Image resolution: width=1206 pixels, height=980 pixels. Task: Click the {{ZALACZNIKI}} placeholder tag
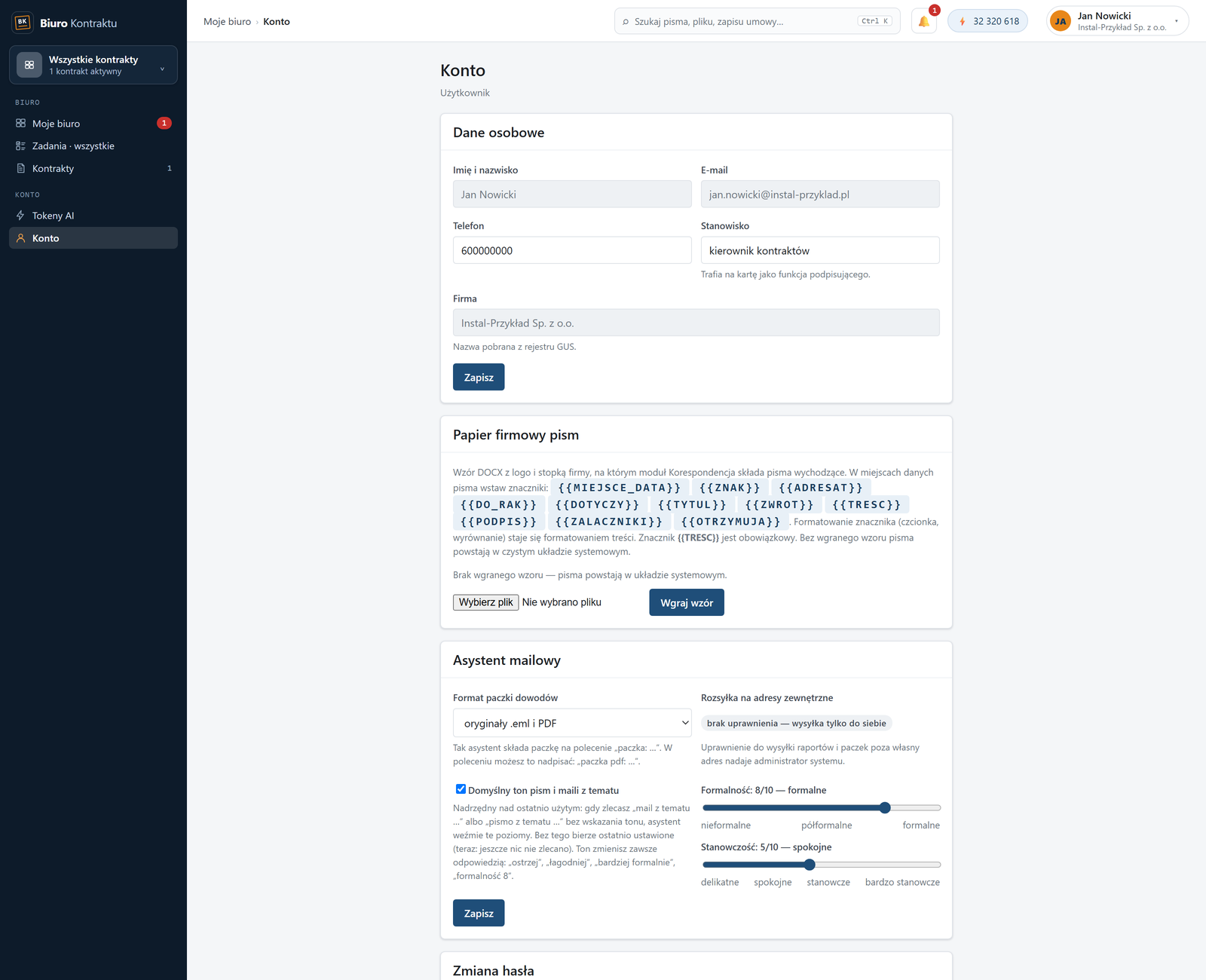(609, 522)
